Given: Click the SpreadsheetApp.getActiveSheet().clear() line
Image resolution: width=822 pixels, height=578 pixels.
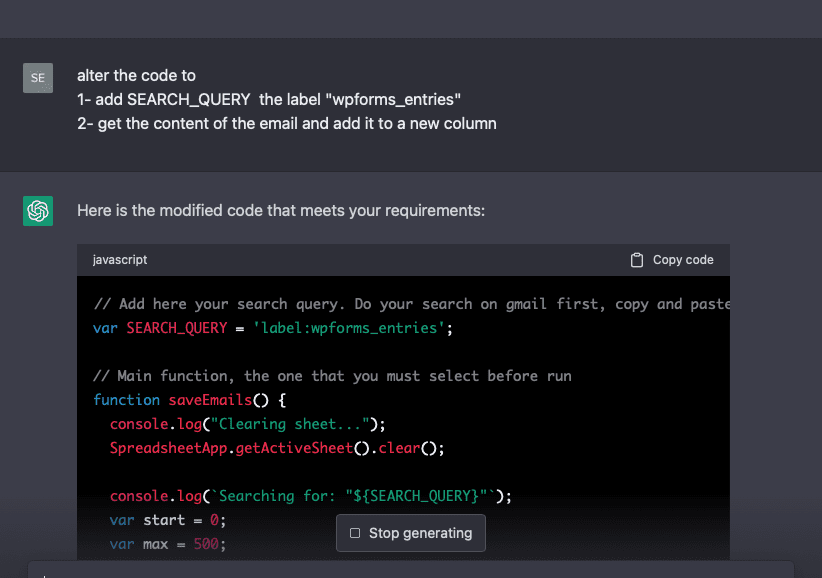Looking at the screenshot, I should (x=276, y=448).
